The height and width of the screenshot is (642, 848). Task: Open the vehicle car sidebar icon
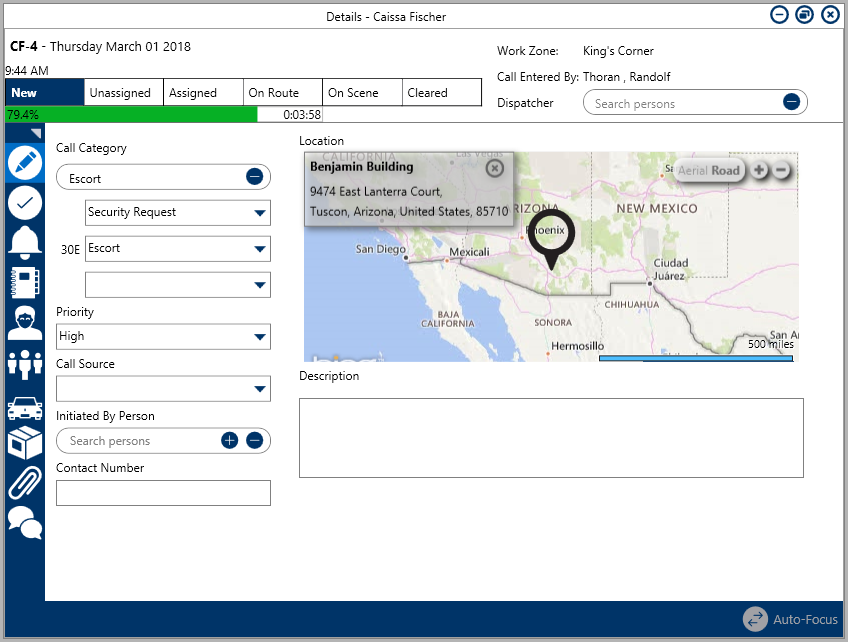(x=25, y=408)
